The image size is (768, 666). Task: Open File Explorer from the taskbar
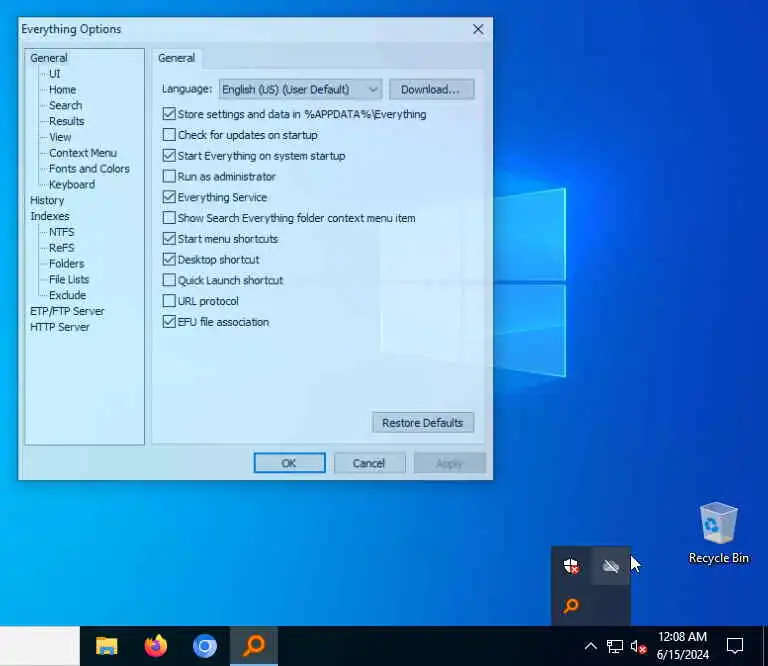(x=106, y=646)
